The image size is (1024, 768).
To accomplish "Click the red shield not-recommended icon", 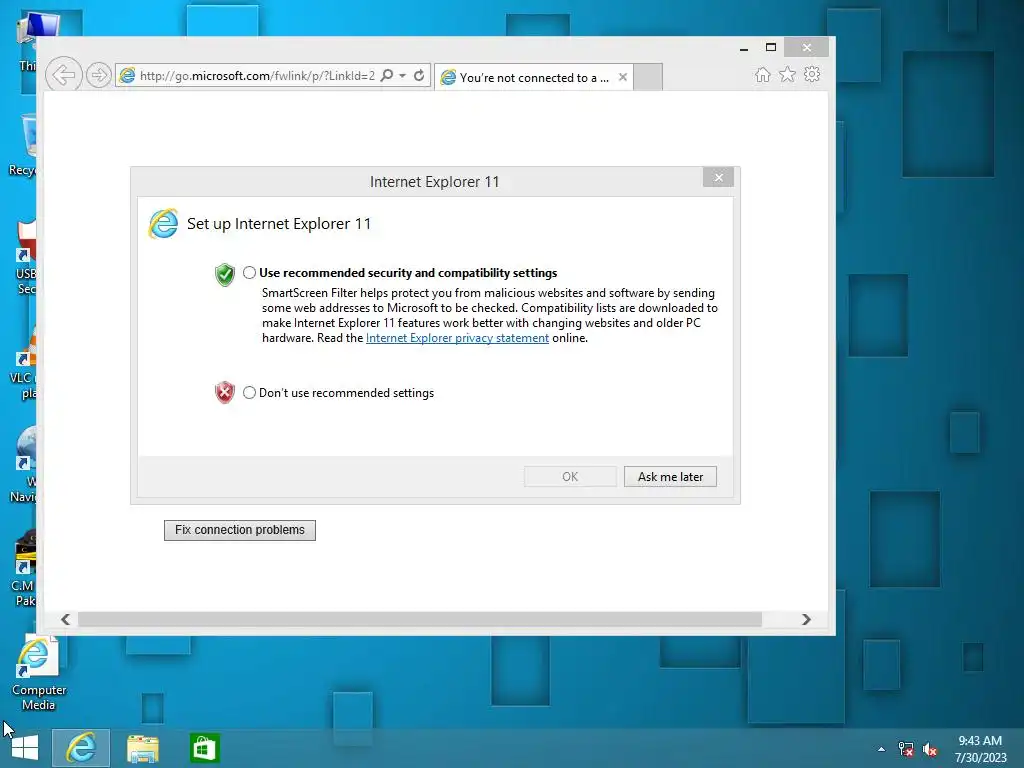I will click(225, 392).
